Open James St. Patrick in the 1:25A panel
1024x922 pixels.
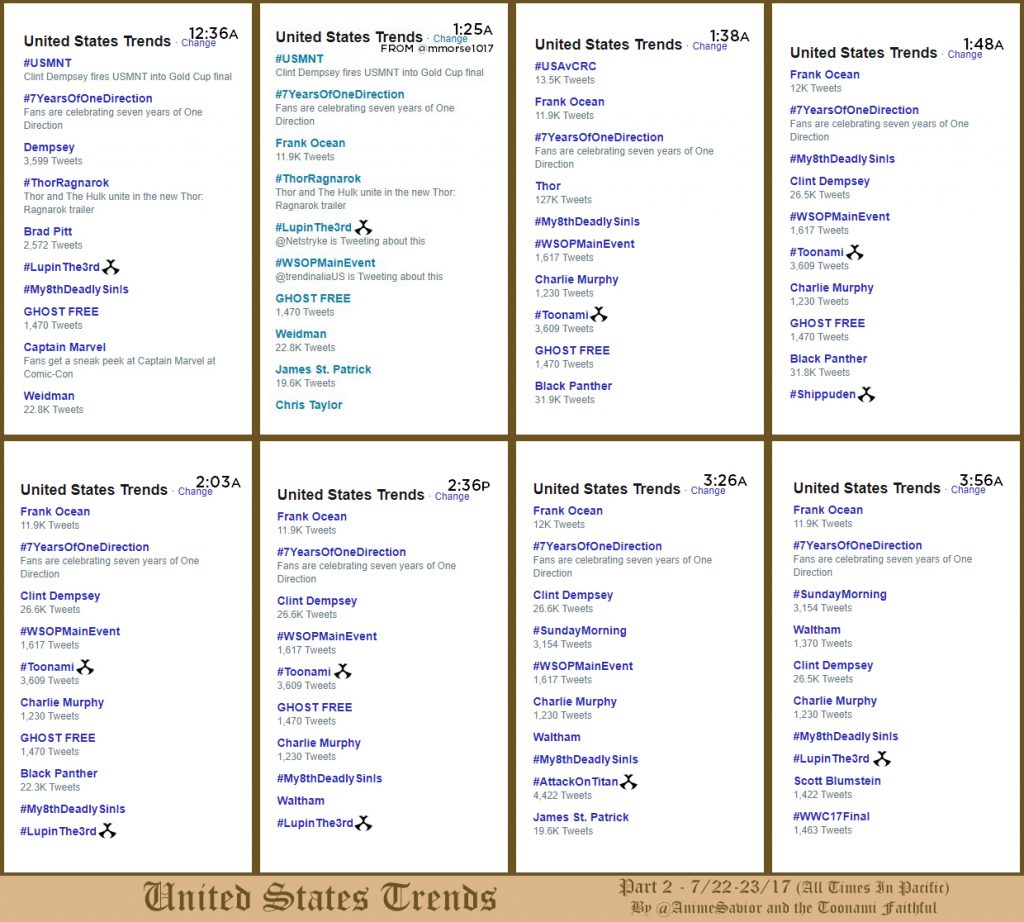coord(323,370)
